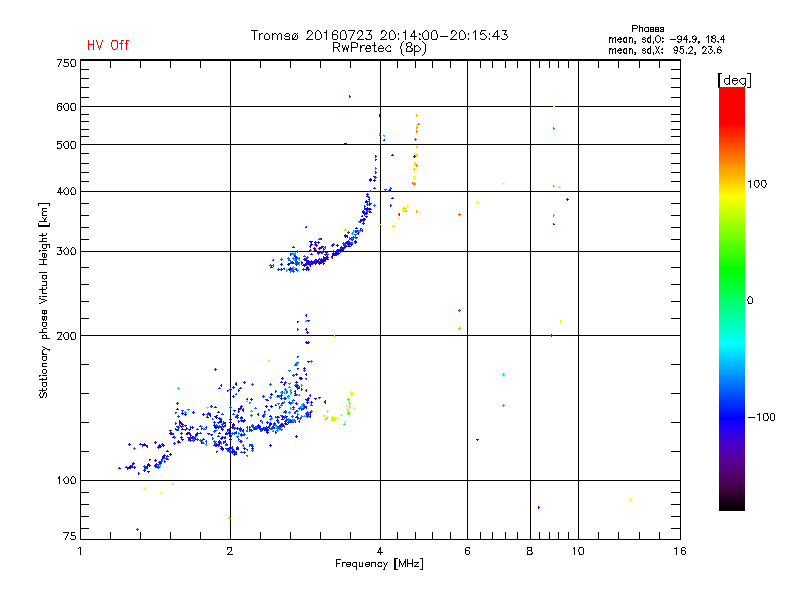
Task: Click the x-axis '1' frequency label
Action: point(80,551)
